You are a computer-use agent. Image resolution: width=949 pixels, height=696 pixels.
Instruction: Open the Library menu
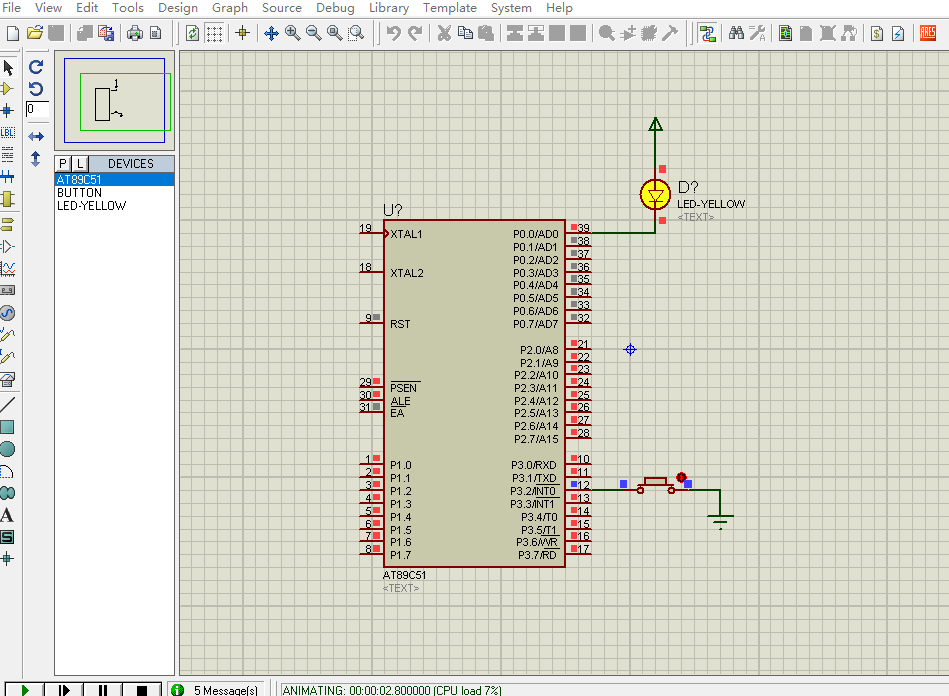point(388,8)
